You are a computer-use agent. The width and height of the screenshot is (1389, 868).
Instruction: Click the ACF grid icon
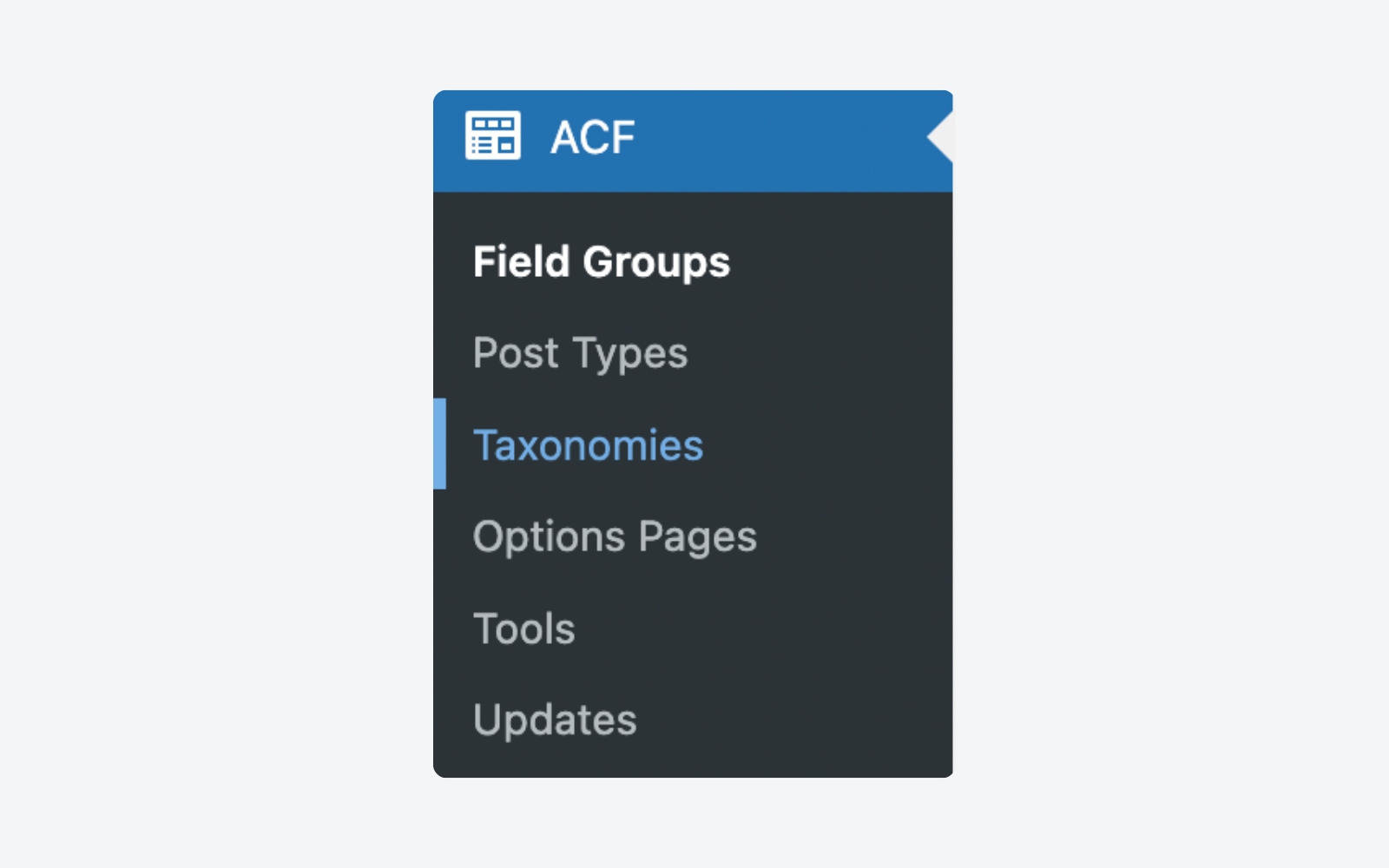click(492, 135)
